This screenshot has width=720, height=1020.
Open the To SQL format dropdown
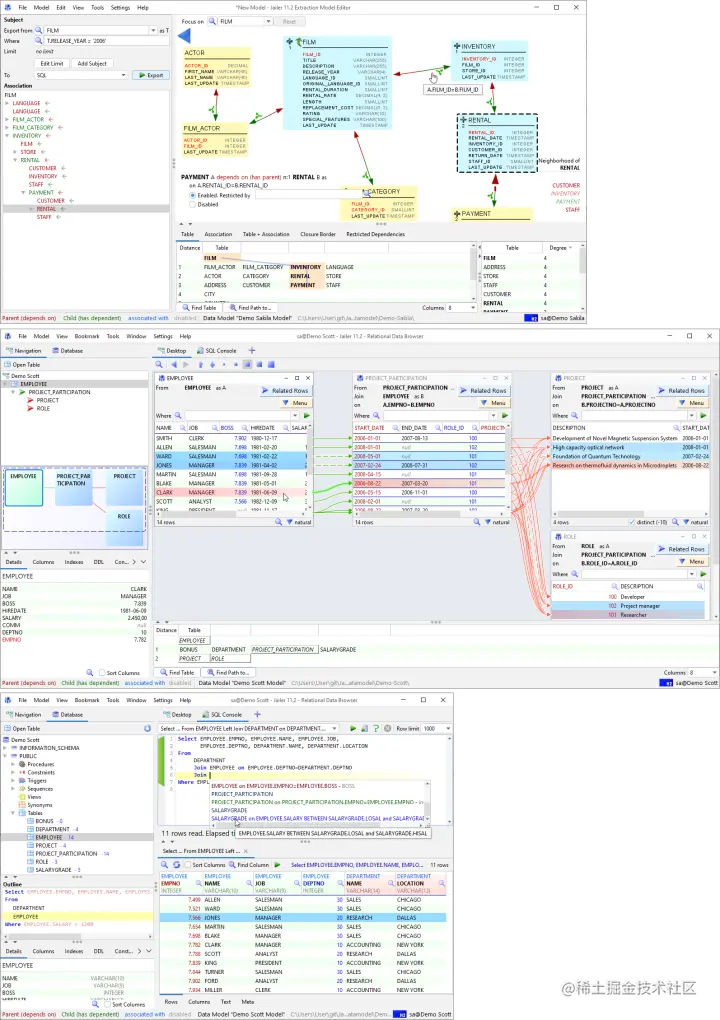coord(124,75)
